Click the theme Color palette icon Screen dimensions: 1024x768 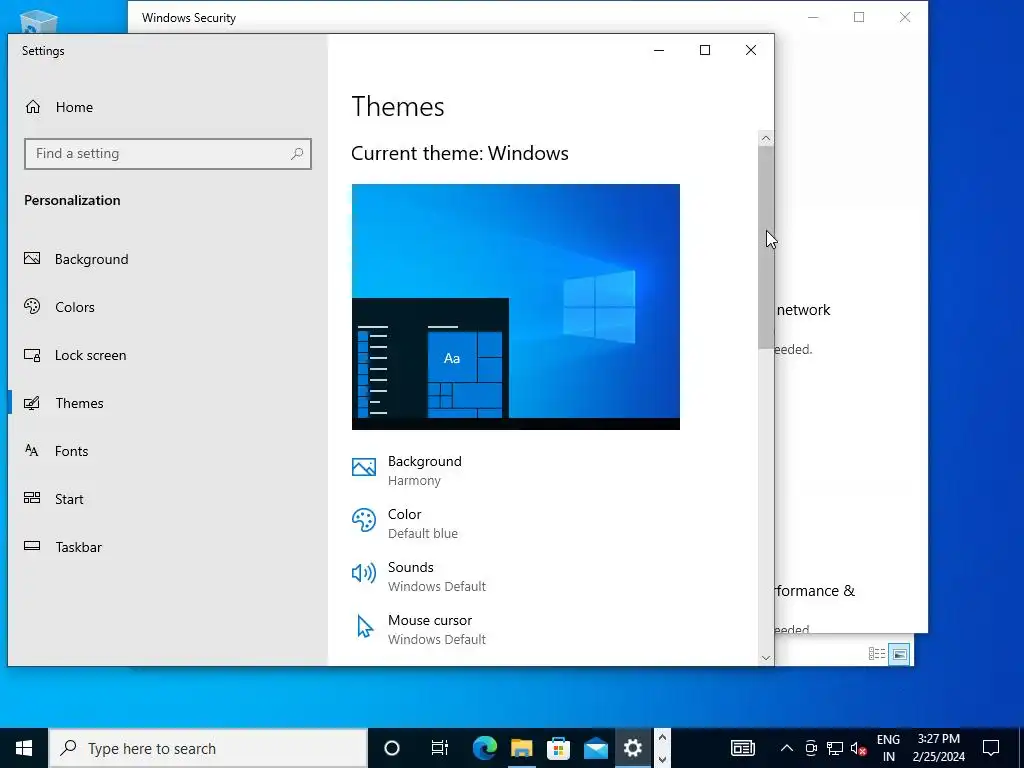pos(364,520)
